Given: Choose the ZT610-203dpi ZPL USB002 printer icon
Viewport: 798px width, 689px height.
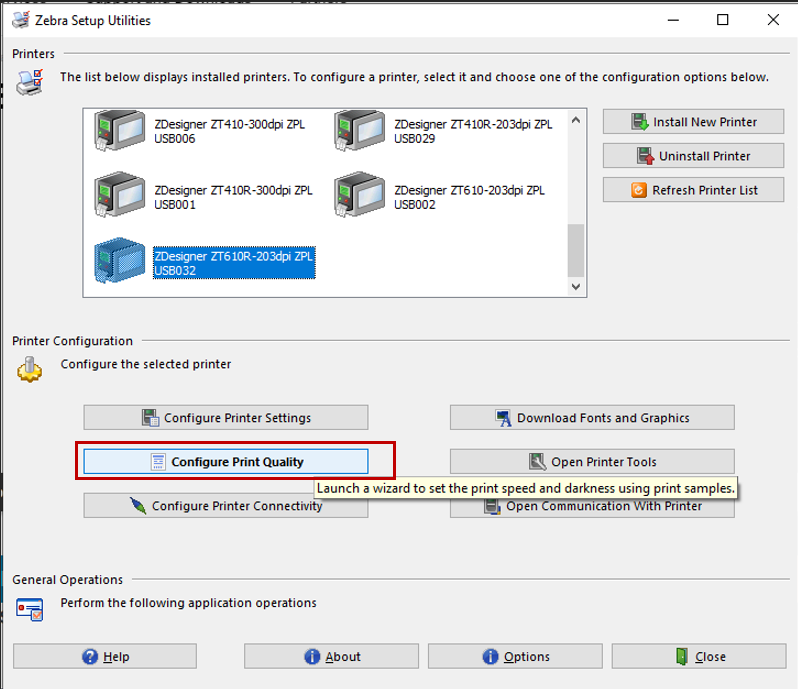Looking at the screenshot, I should (359, 195).
